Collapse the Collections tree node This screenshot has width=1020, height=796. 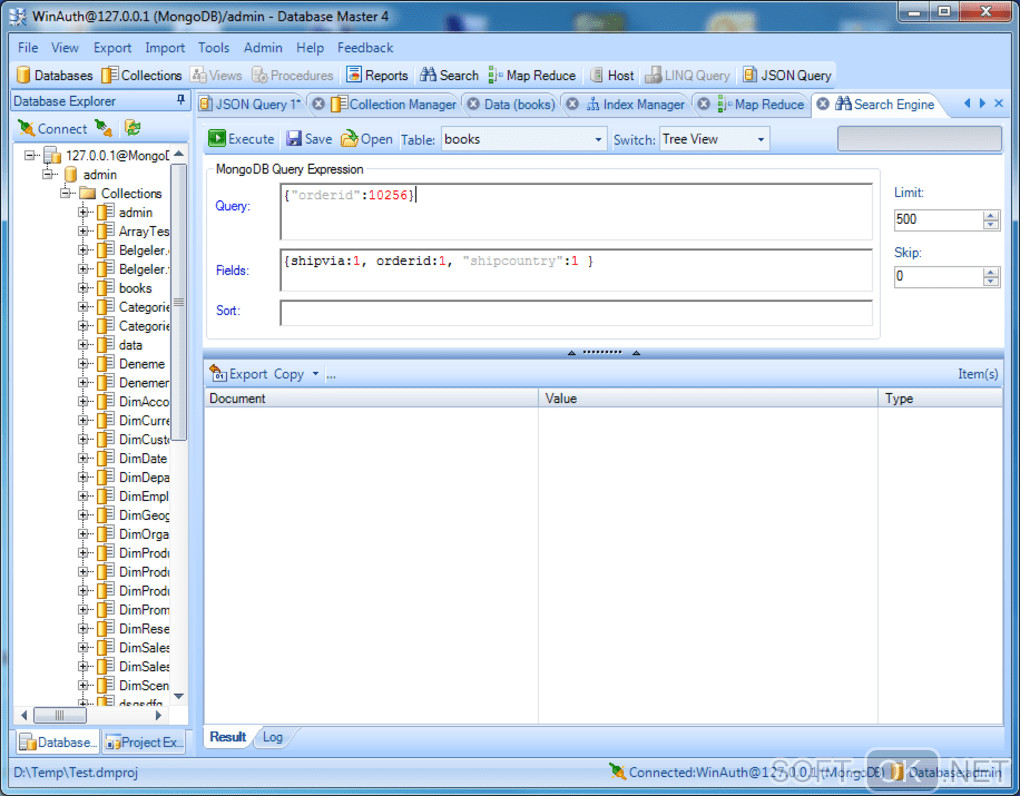[66, 193]
